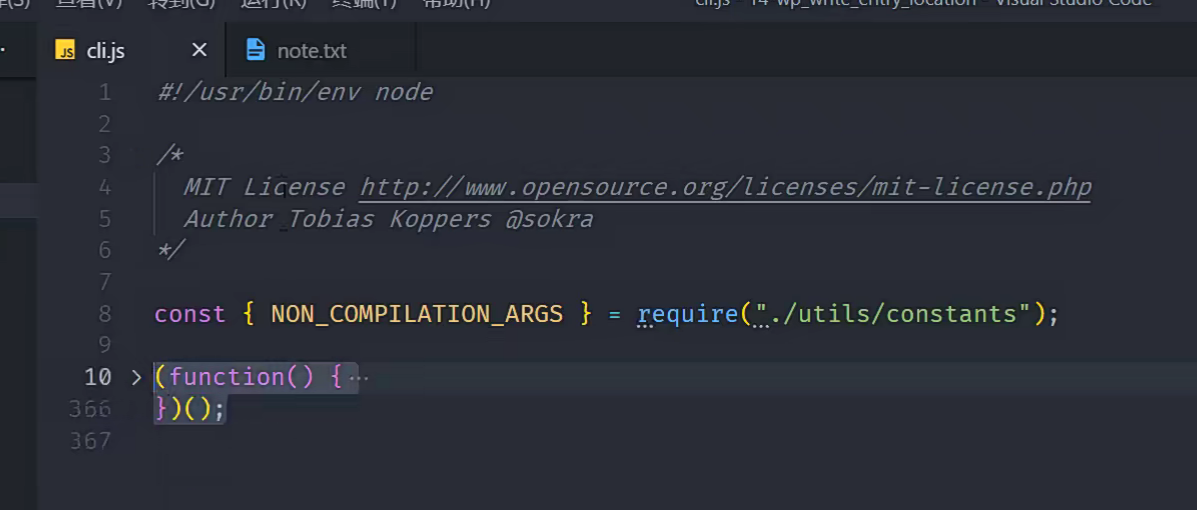The height and width of the screenshot is (510, 1197).
Task: Place cursor on NON_COMPILATION_ARGS identifier
Action: pyautogui.click(x=417, y=314)
